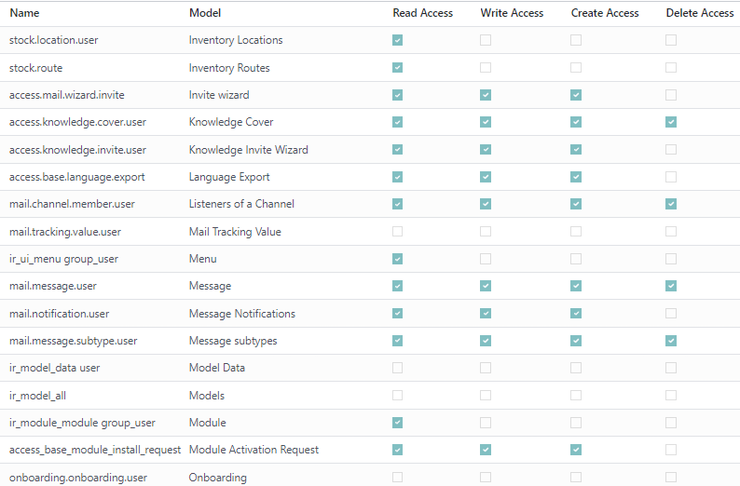The height and width of the screenshot is (486, 740).
Task: Check Delete Access for Invite wizard
Action: pos(671,95)
